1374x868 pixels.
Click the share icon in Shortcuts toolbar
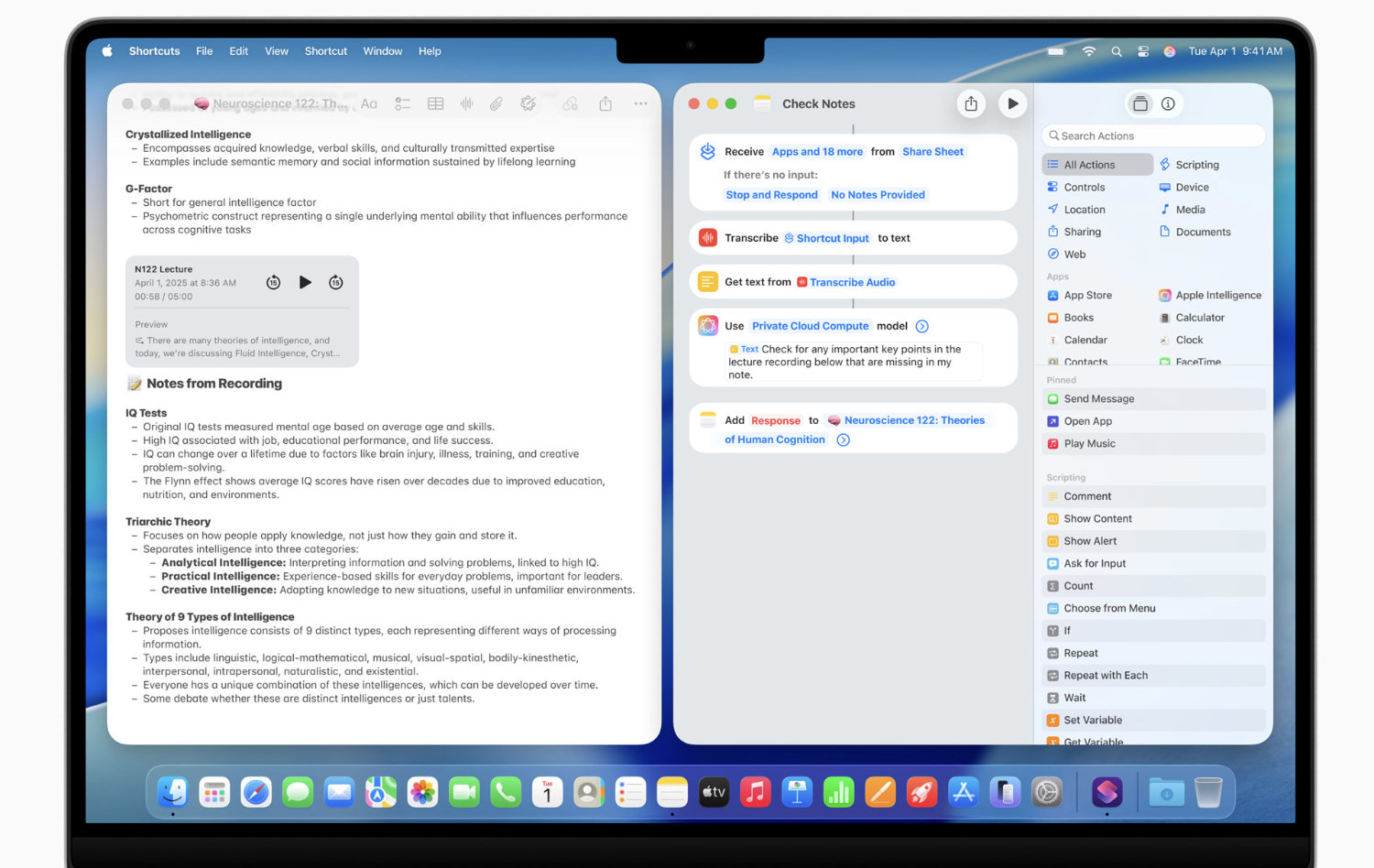971,103
